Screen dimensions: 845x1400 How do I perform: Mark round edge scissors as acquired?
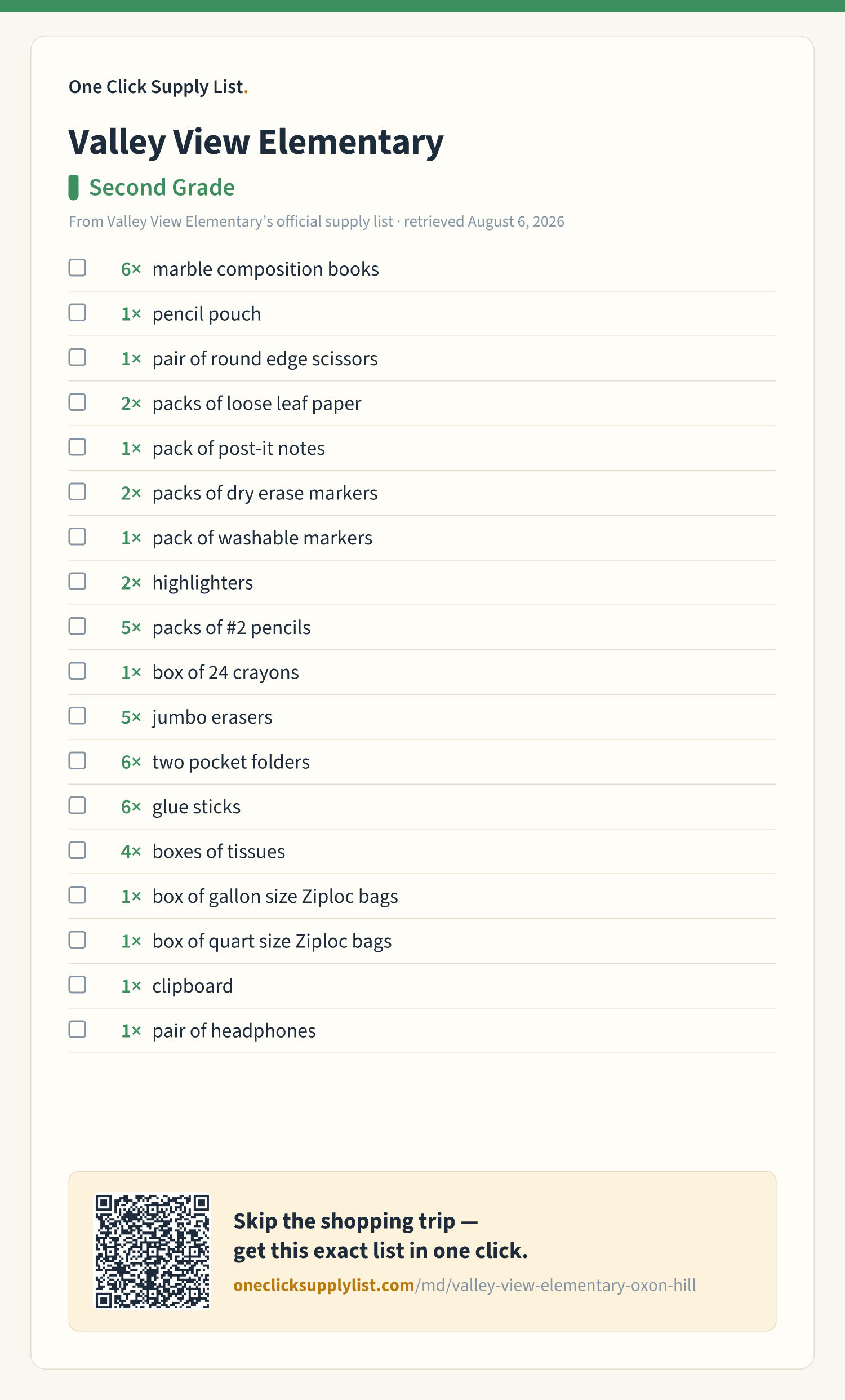pos(77,357)
